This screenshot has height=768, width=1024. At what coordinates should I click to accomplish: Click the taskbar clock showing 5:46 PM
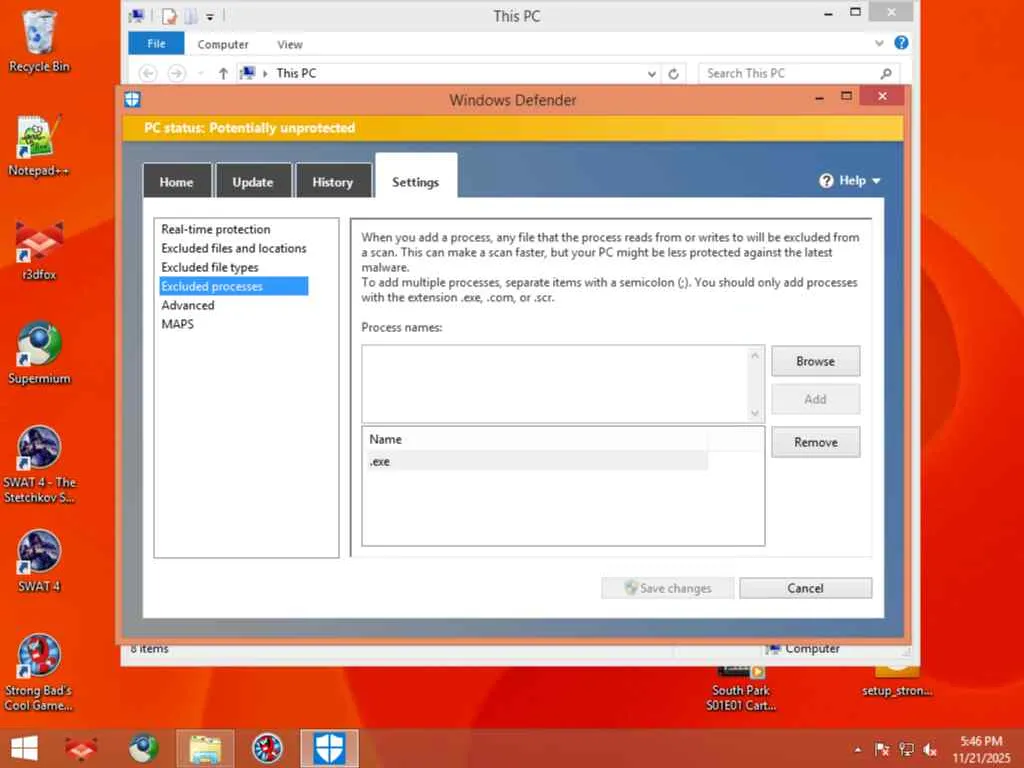981,750
